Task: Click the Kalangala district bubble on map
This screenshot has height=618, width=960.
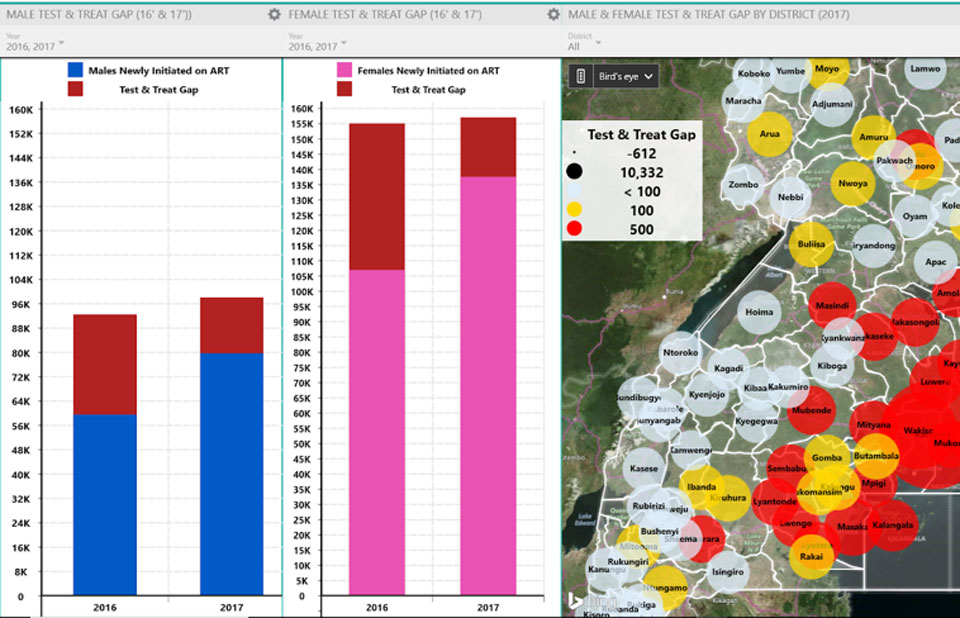Action: 893,525
